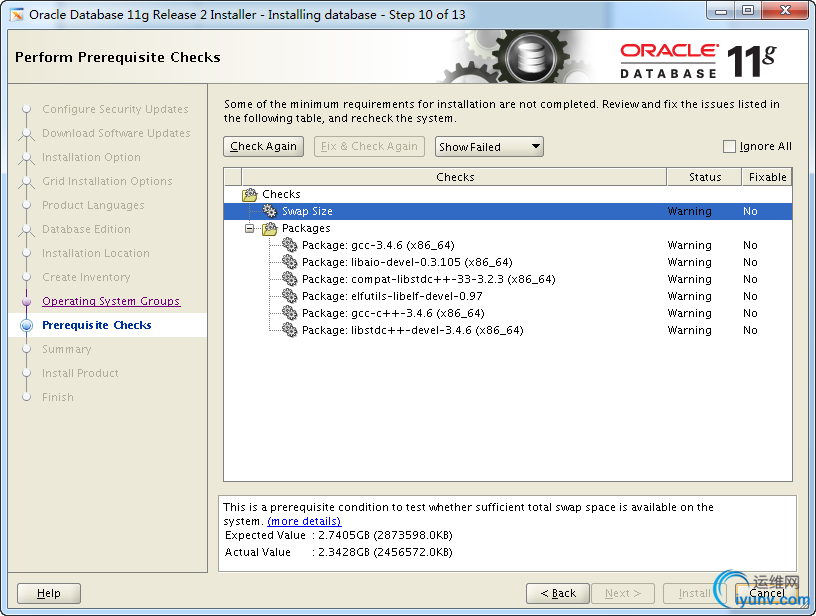Click the gear icon for libstdc++-devel package
816x616 pixels.
tap(289, 330)
